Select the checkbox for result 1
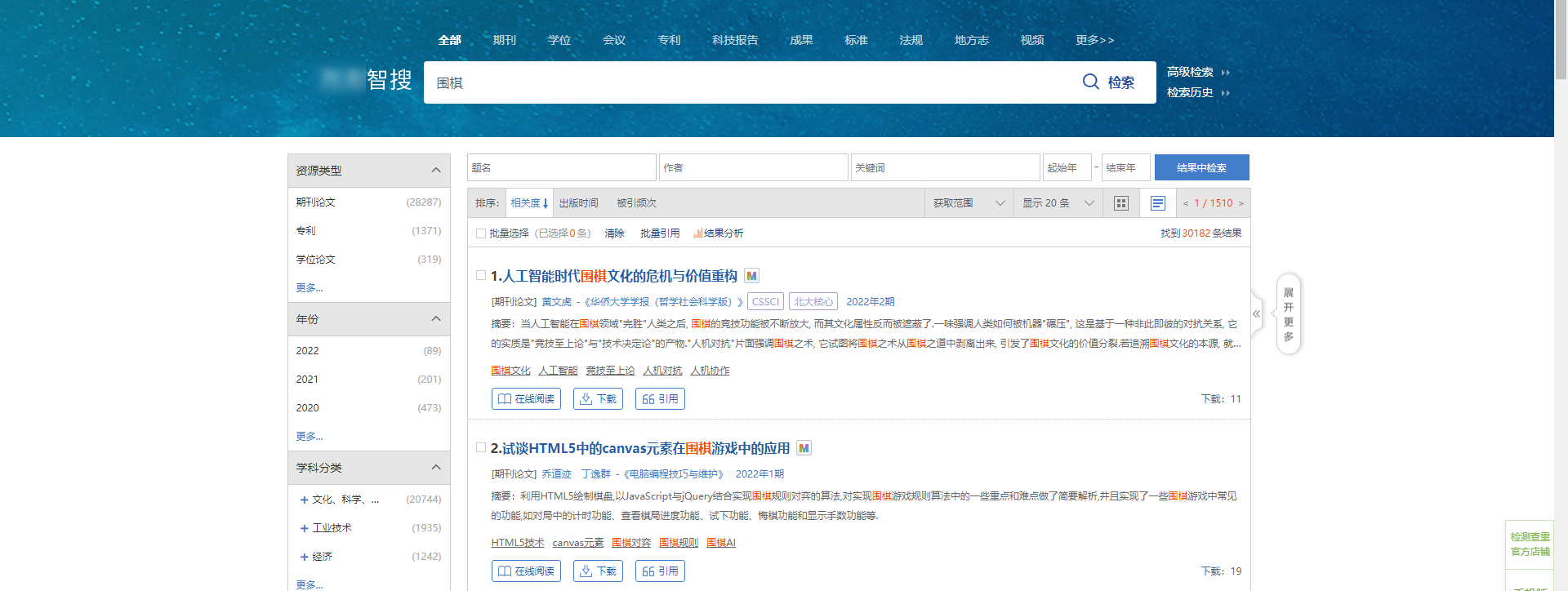Image resolution: width=1568 pixels, height=591 pixels. tap(481, 275)
